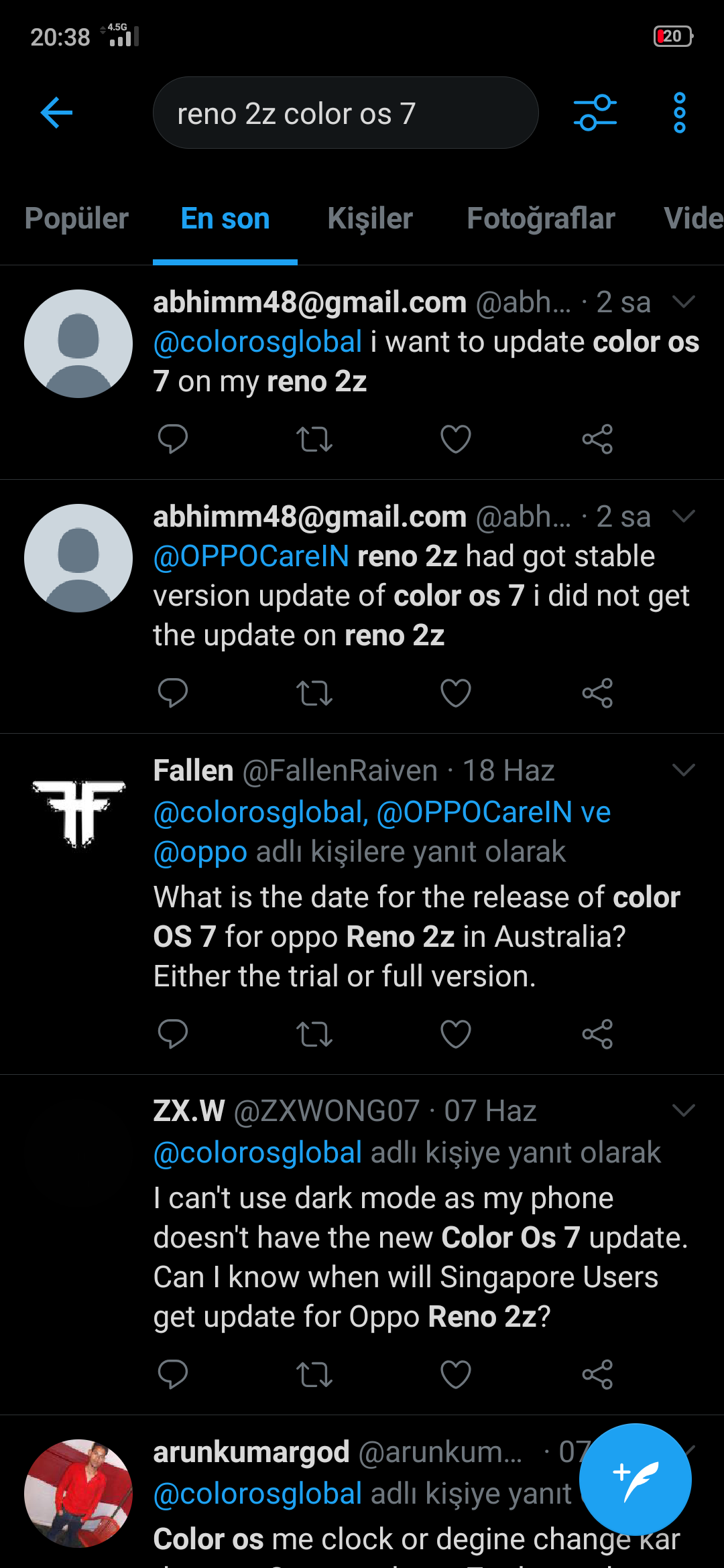724x1568 pixels.
Task: Tap the search field with reno 2z query
Action: click(x=345, y=113)
